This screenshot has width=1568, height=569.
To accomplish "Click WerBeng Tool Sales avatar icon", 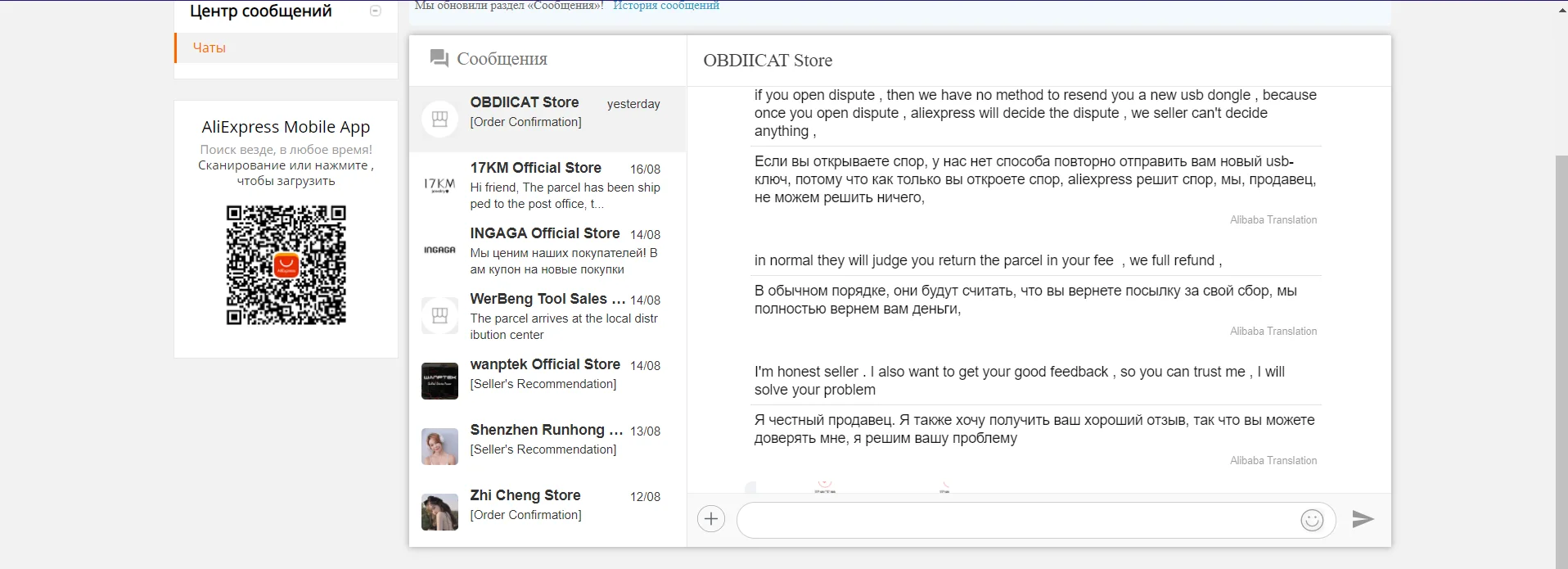I will pos(439,316).
